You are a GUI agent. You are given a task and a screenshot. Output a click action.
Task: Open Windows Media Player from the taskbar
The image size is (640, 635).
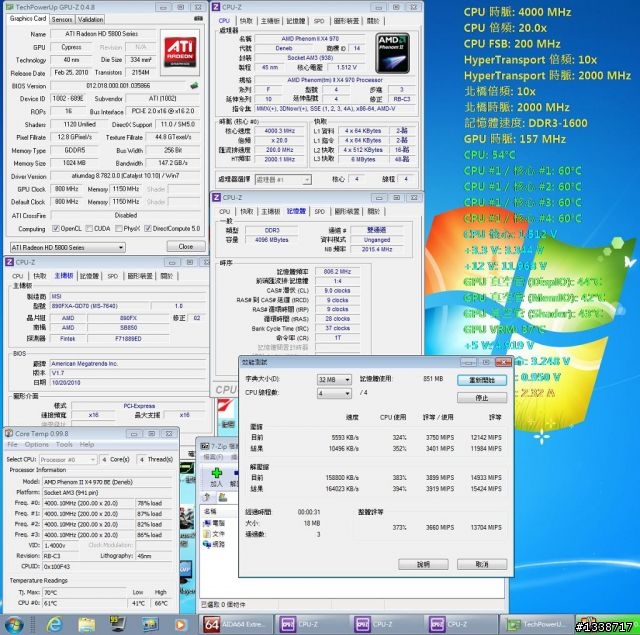tap(180, 624)
